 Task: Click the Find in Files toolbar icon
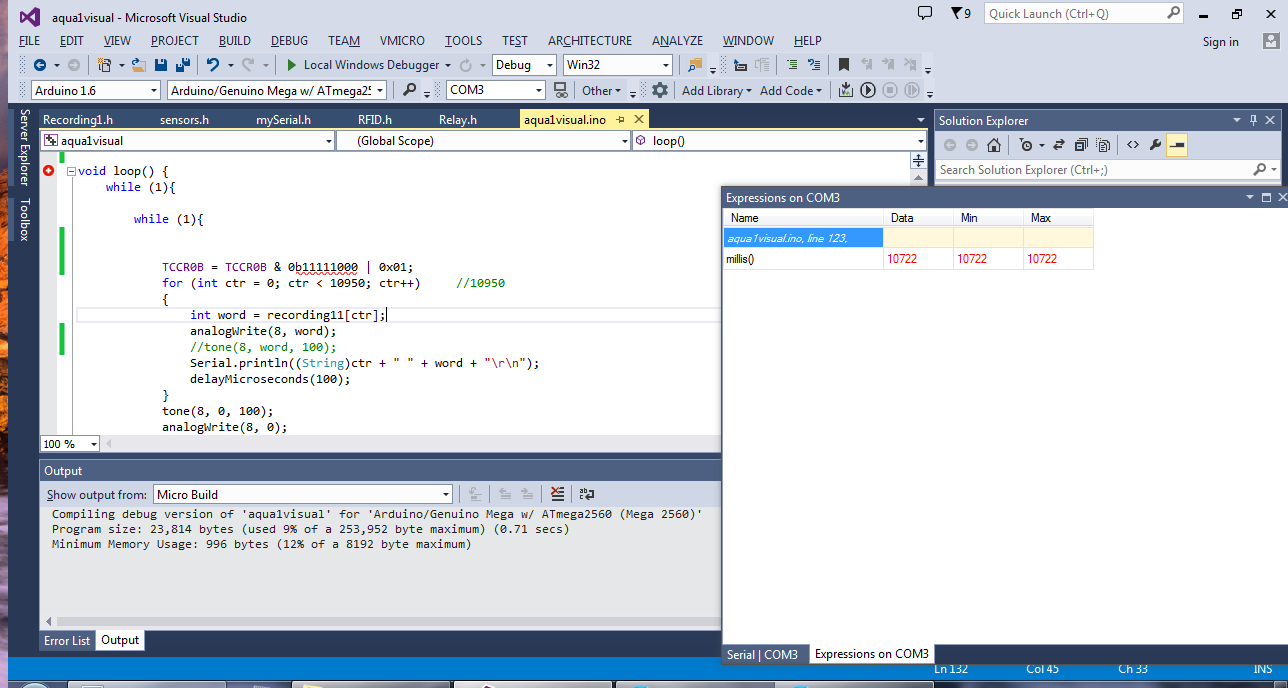pos(694,65)
